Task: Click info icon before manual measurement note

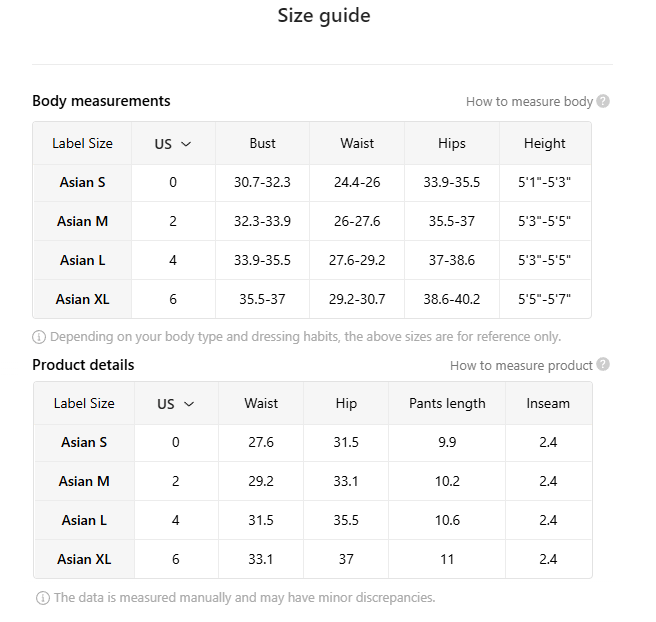Action: [x=43, y=598]
